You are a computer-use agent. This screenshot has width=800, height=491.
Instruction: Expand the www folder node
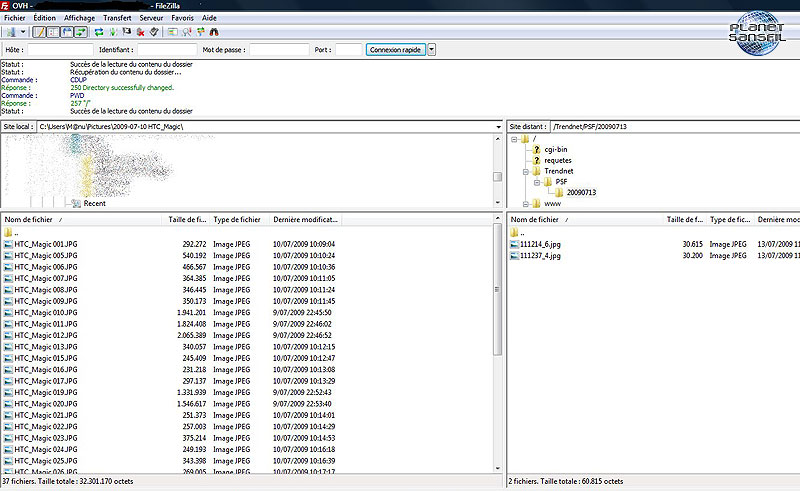point(526,204)
